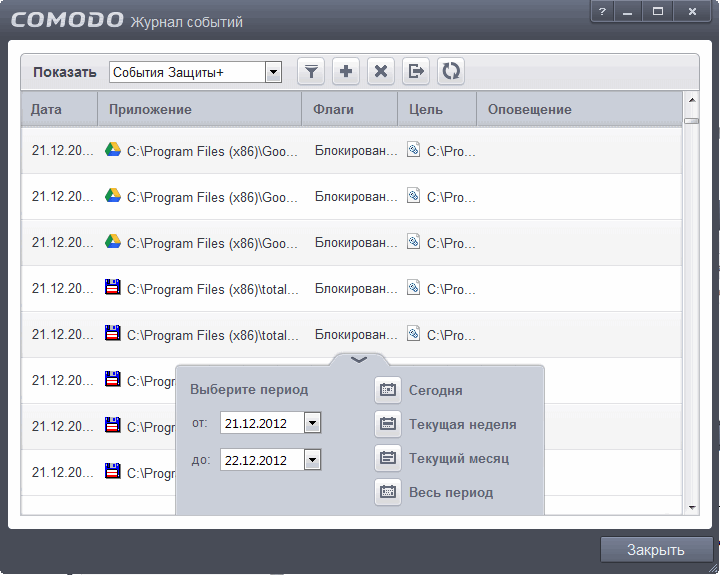The image size is (720, 575).
Task: Click the 'Текущий месяц' calendar icon
Action: tap(388, 458)
